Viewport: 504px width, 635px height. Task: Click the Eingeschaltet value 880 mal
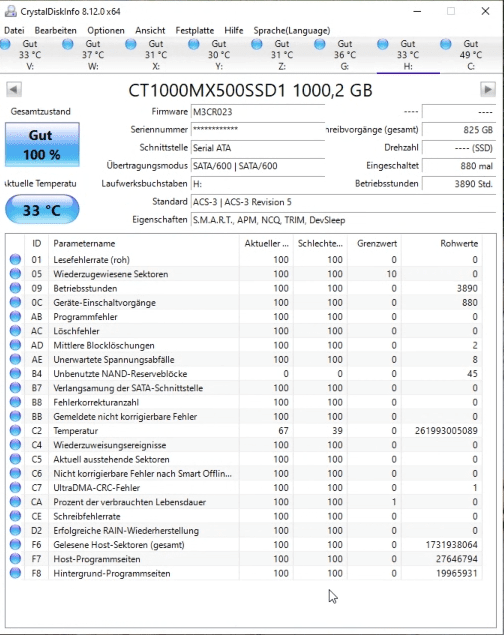[x=459, y=166]
